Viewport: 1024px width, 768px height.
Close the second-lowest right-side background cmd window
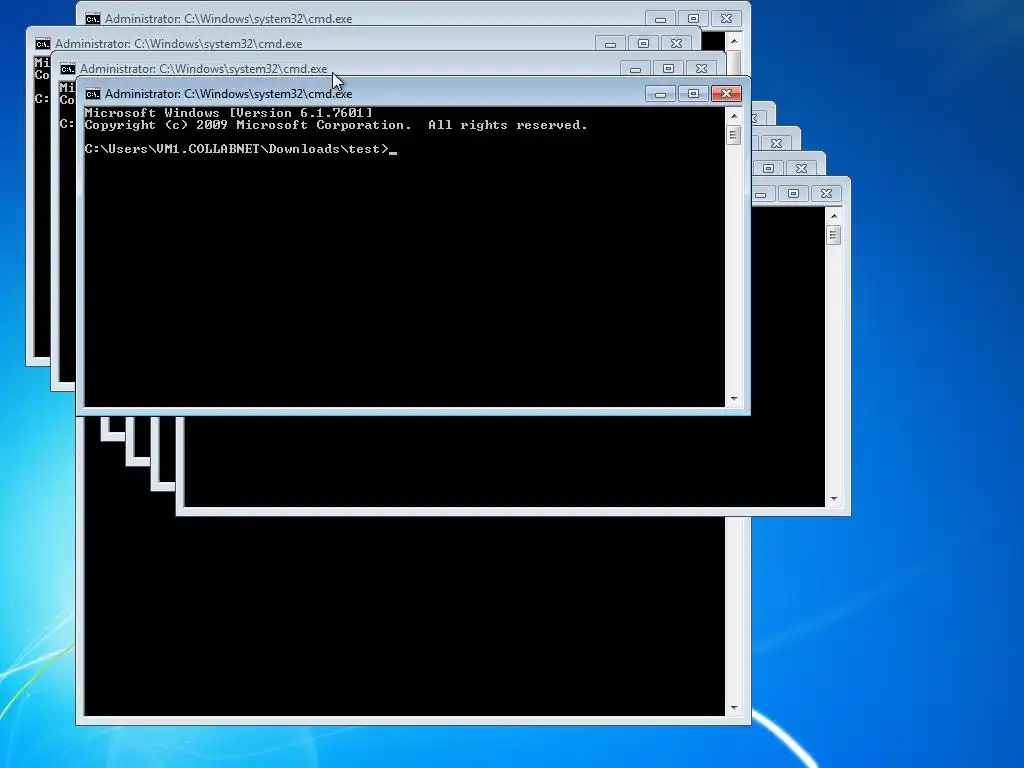coord(801,168)
